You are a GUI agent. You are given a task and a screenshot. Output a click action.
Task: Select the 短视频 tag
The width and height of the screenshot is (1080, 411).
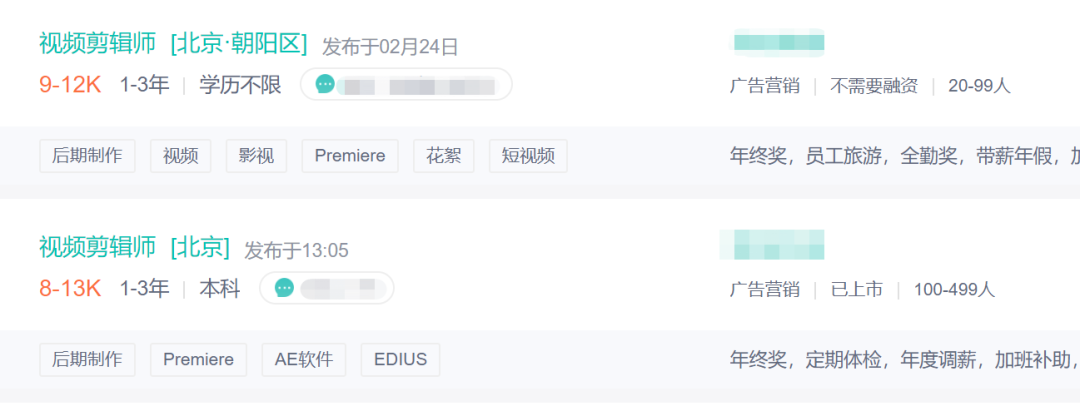tap(528, 156)
